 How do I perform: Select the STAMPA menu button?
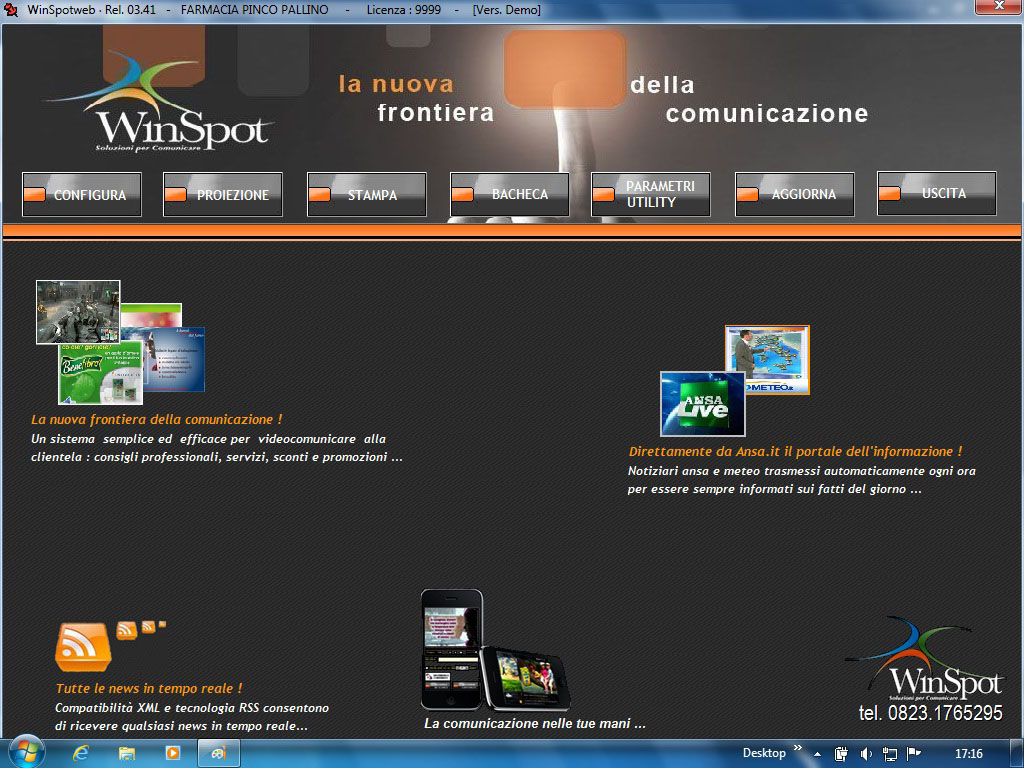click(x=367, y=195)
